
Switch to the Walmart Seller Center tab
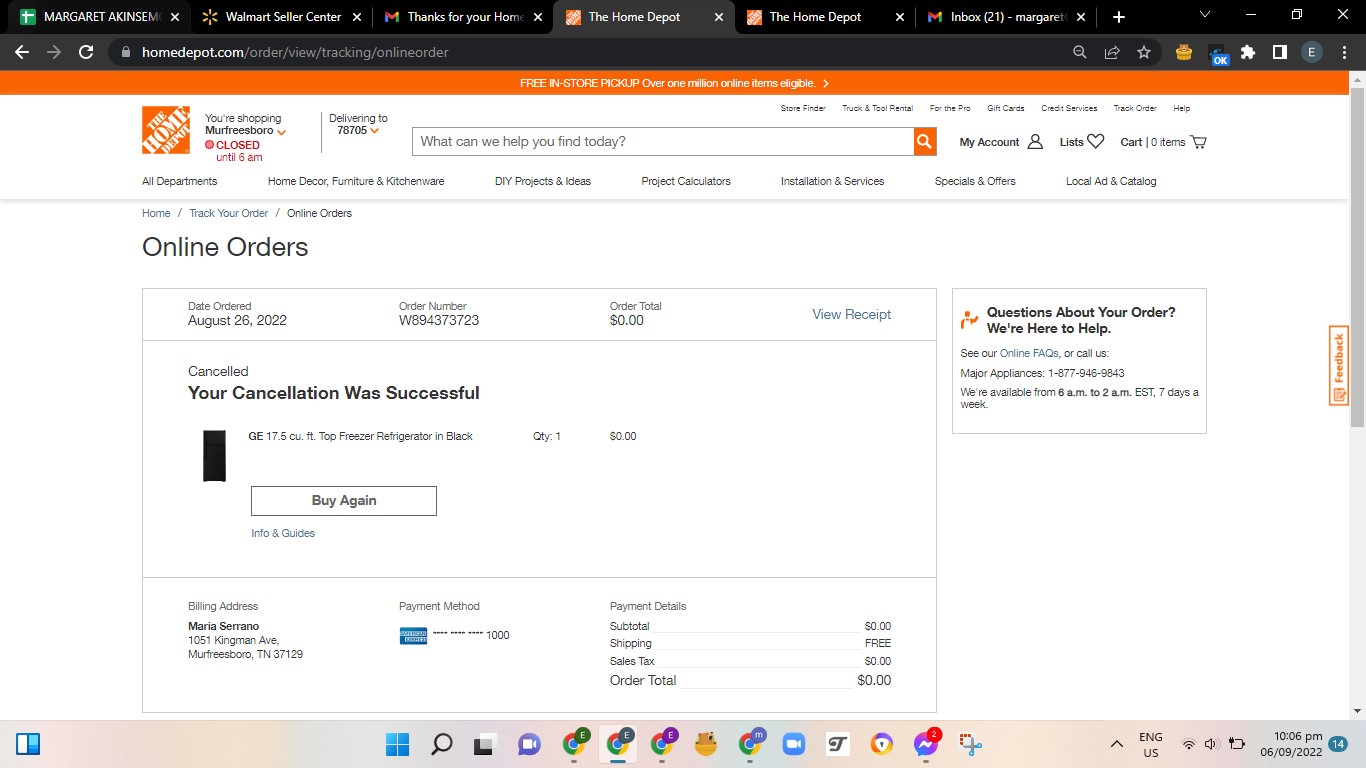click(x=281, y=17)
